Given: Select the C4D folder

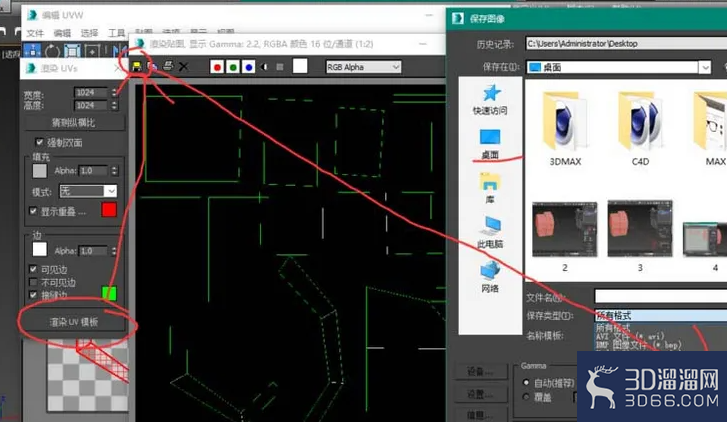Looking at the screenshot, I should [640, 129].
